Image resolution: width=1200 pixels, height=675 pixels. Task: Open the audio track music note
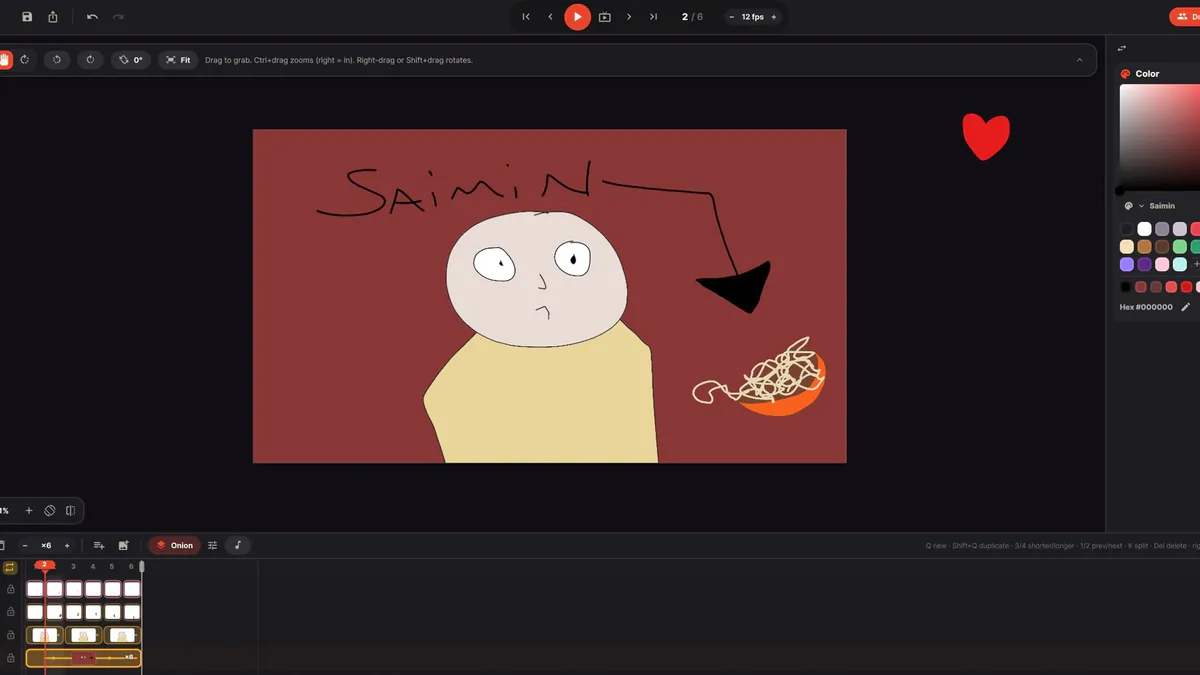click(x=238, y=546)
